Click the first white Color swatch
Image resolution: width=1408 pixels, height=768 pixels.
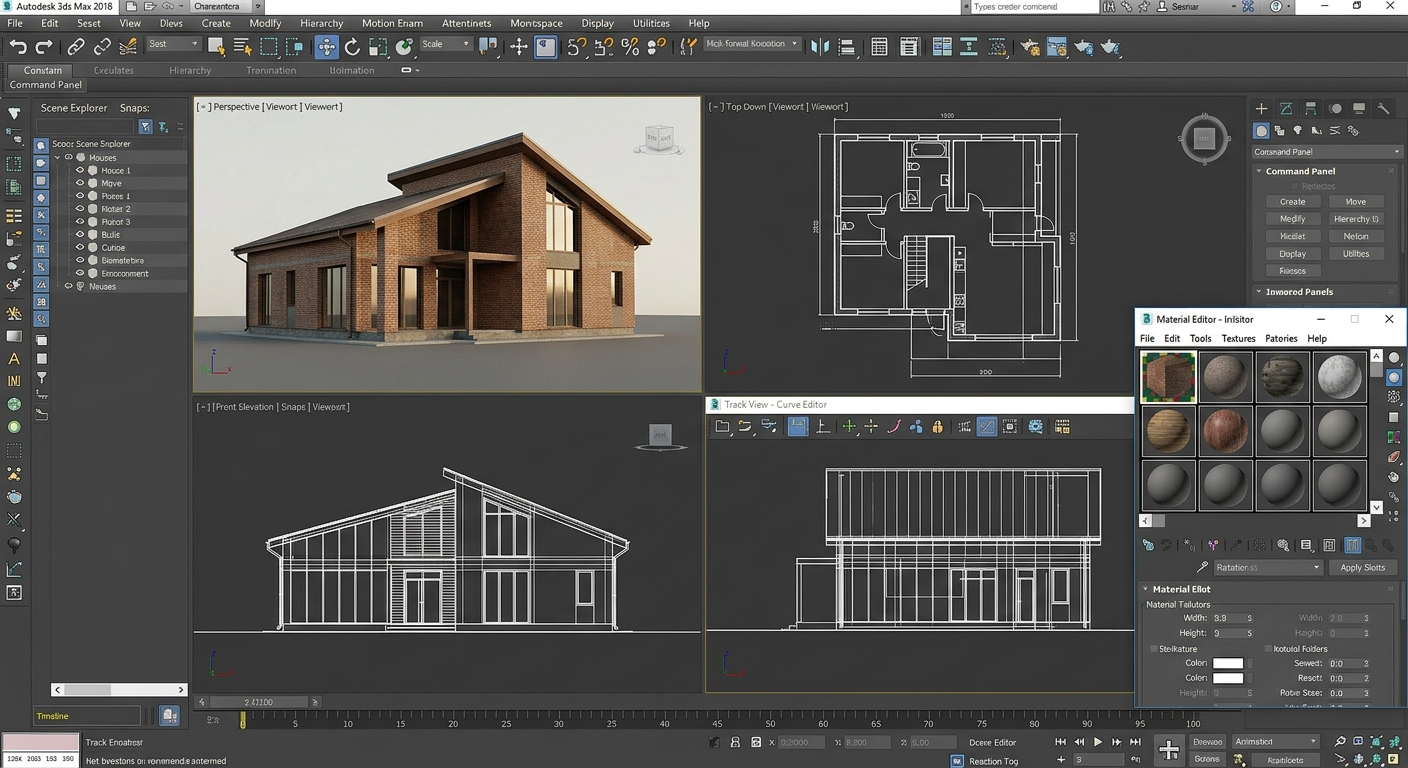click(x=1228, y=662)
